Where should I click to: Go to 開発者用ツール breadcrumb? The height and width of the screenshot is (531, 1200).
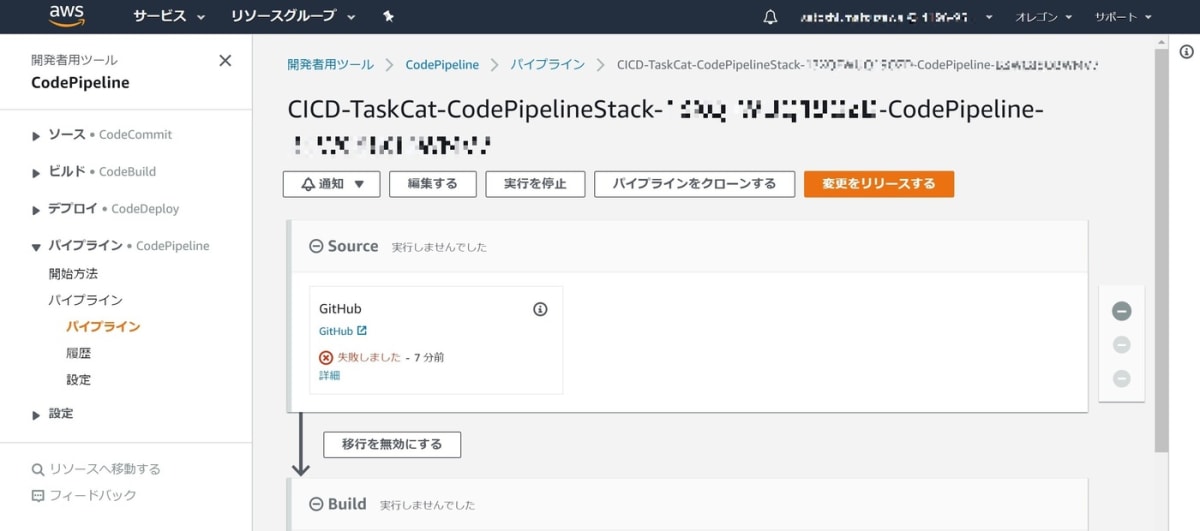[330, 64]
